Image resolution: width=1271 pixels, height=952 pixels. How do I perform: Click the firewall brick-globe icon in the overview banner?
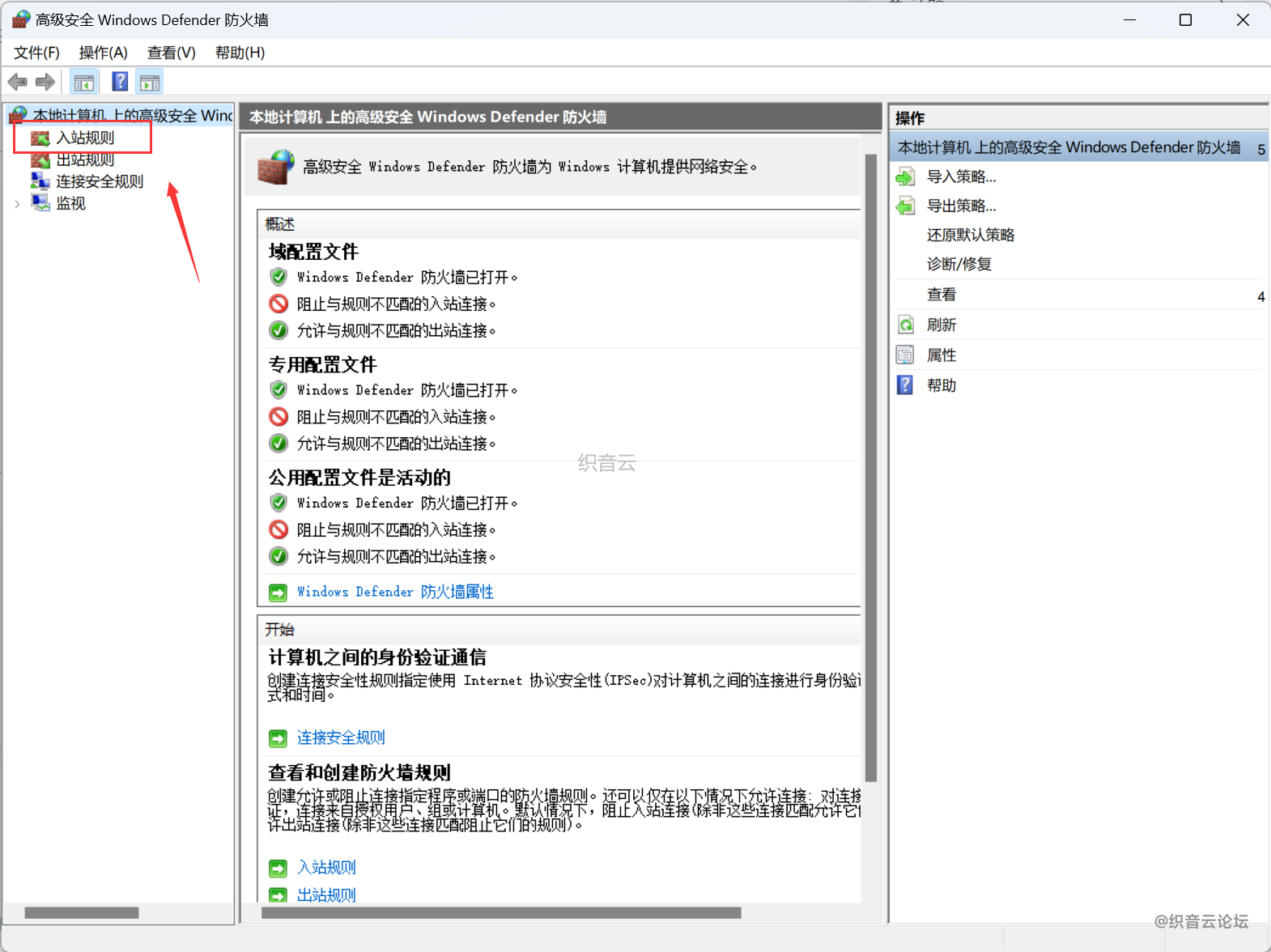point(276,167)
